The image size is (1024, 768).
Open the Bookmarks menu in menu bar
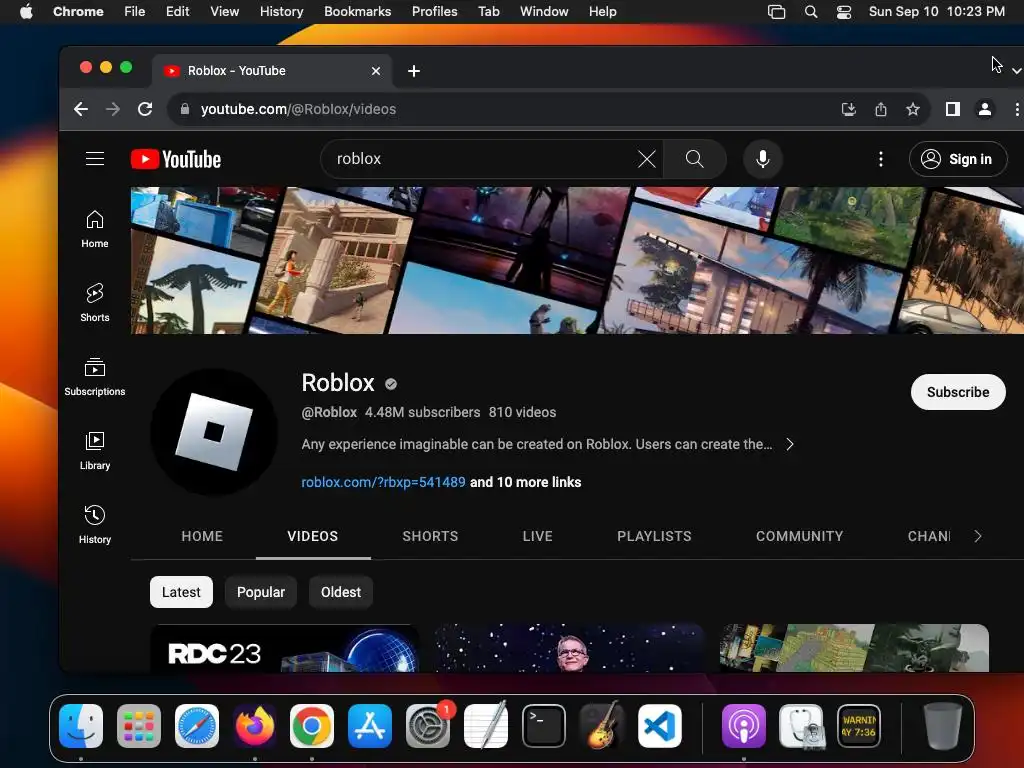(x=357, y=11)
